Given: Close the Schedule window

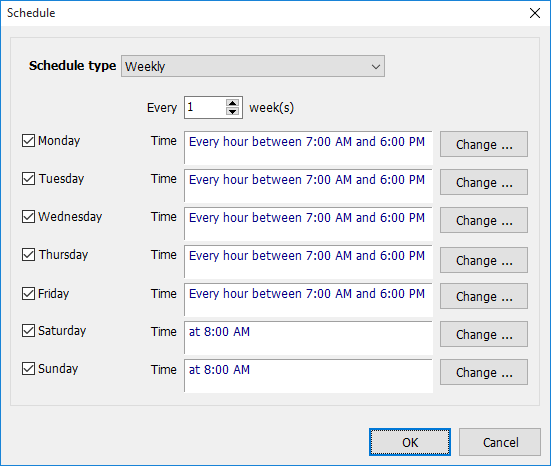Looking at the screenshot, I should click(x=535, y=13).
